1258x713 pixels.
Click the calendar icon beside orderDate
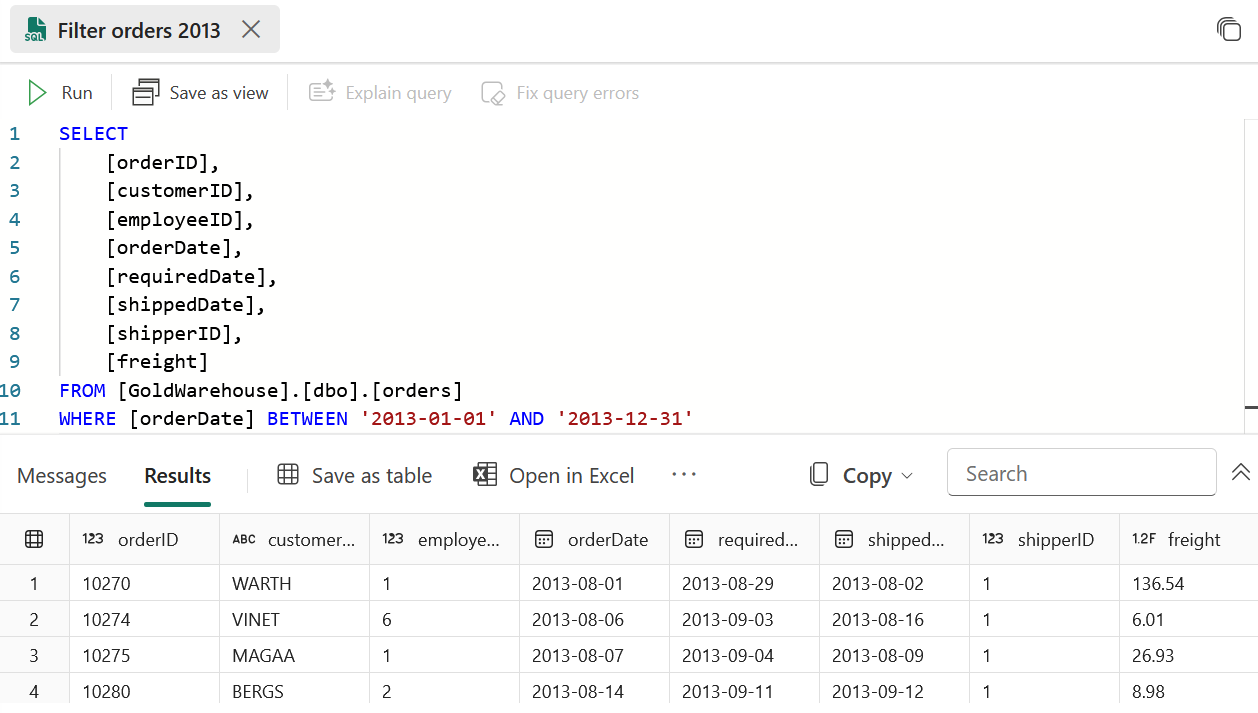point(544,539)
